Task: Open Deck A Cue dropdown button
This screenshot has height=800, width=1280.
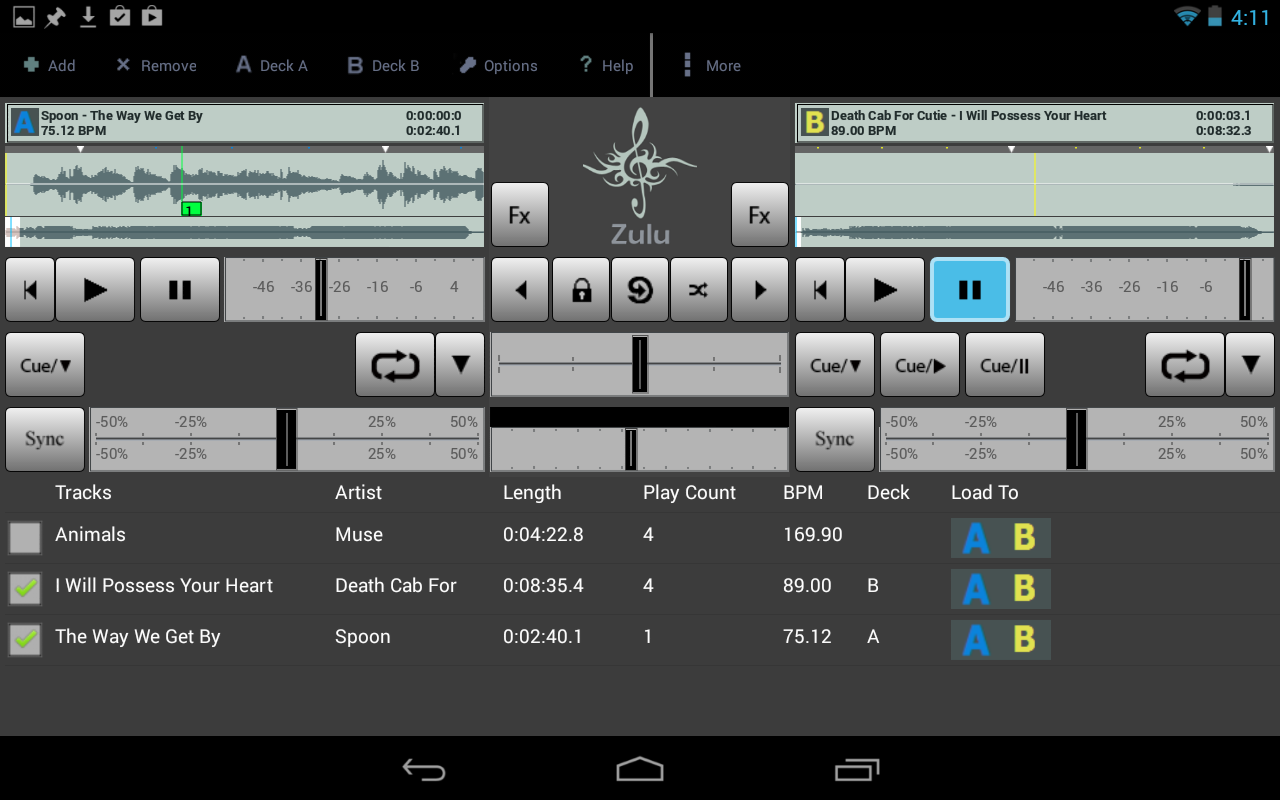Action: tap(45, 365)
